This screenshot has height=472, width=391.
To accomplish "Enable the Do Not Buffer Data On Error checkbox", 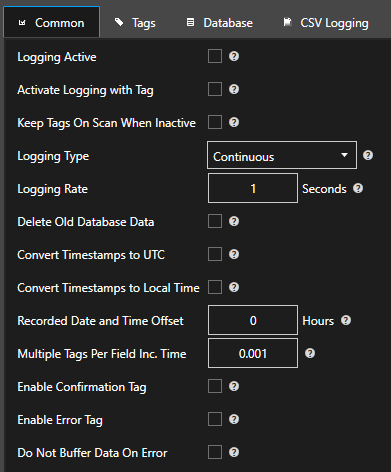I will (215, 452).
